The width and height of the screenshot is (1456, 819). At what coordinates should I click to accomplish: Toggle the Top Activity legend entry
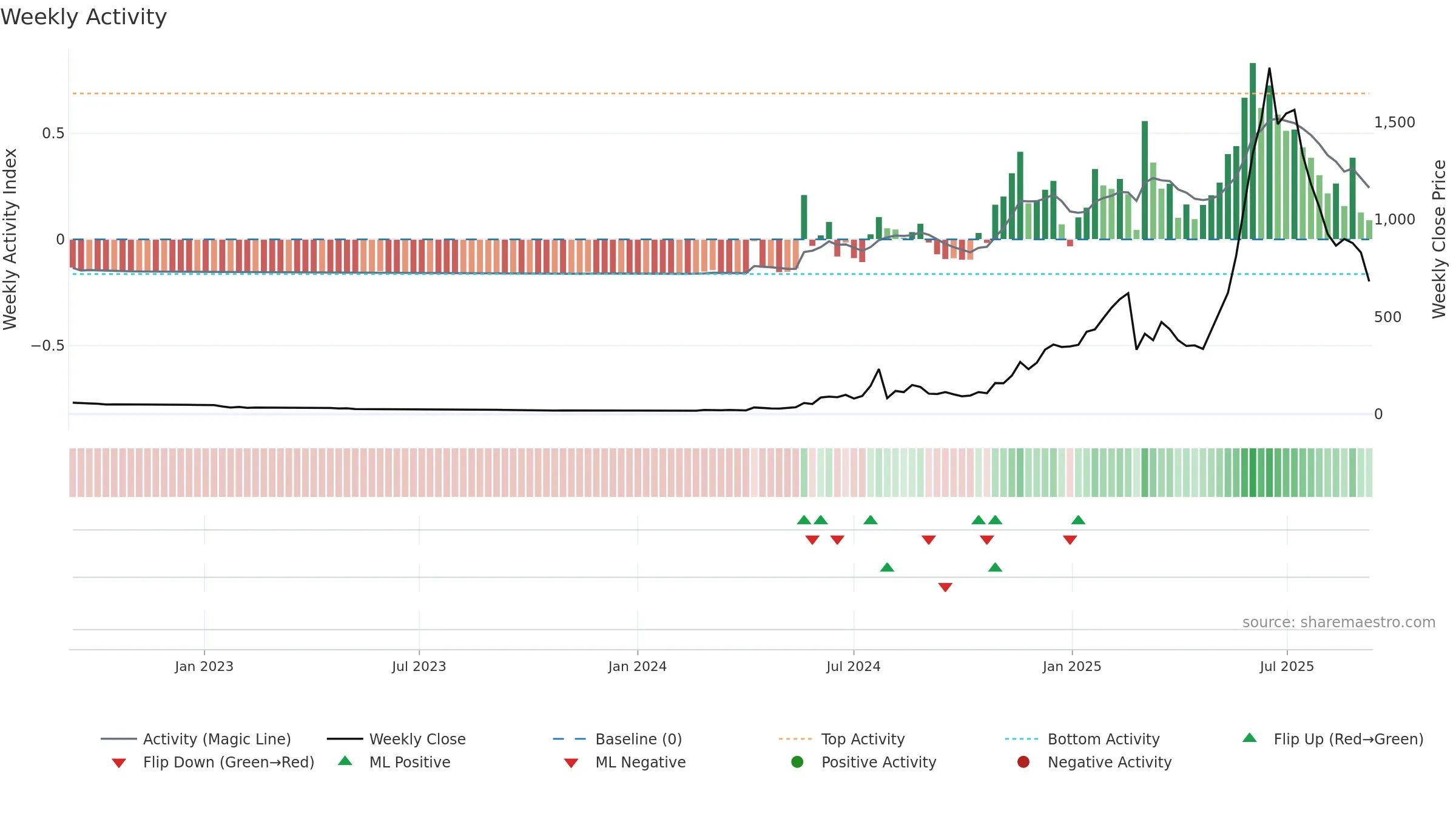click(841, 739)
